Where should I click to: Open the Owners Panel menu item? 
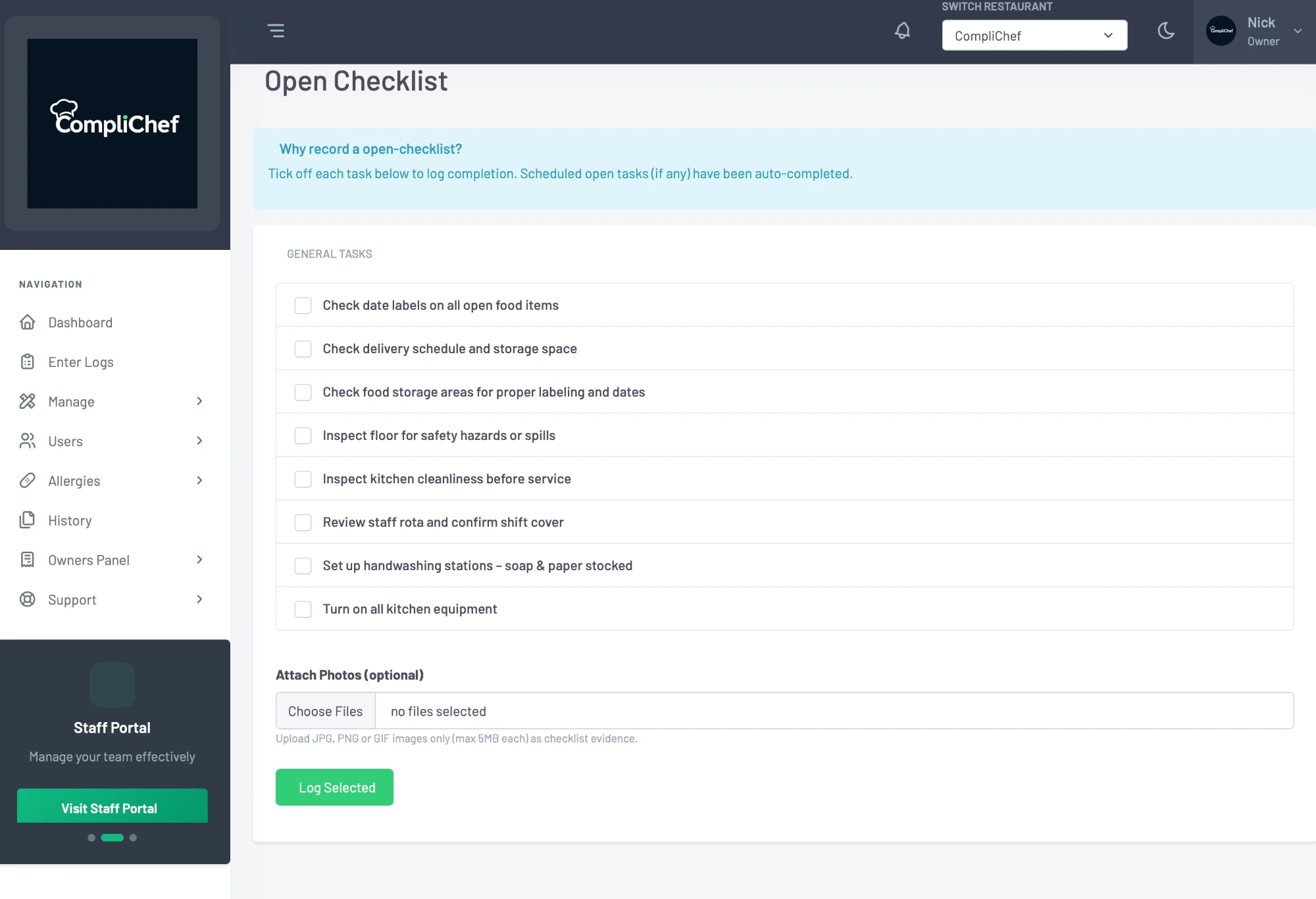click(x=89, y=560)
